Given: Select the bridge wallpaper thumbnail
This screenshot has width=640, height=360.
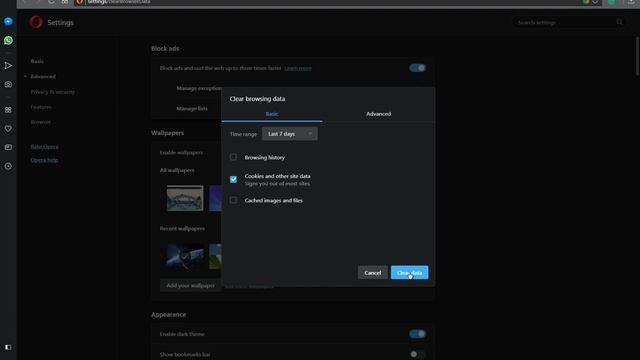Looking at the screenshot, I should tap(185, 198).
